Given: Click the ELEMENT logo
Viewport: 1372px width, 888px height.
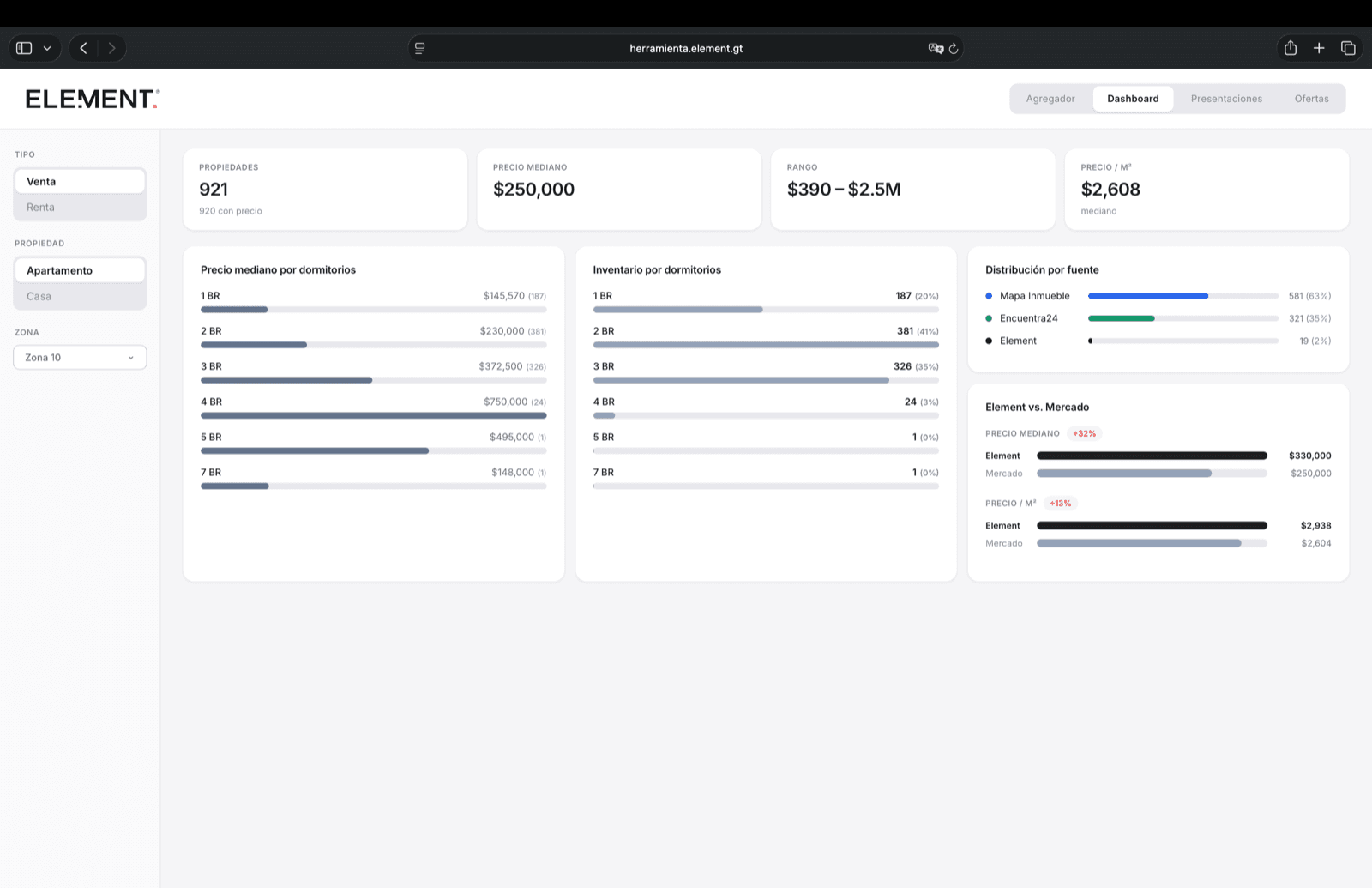Looking at the screenshot, I should (91, 98).
